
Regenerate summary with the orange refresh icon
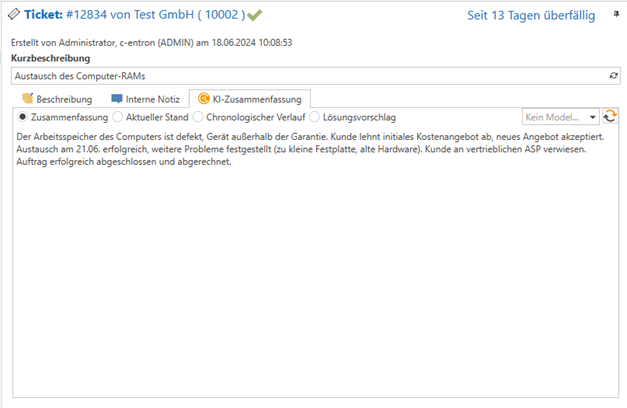[610, 117]
